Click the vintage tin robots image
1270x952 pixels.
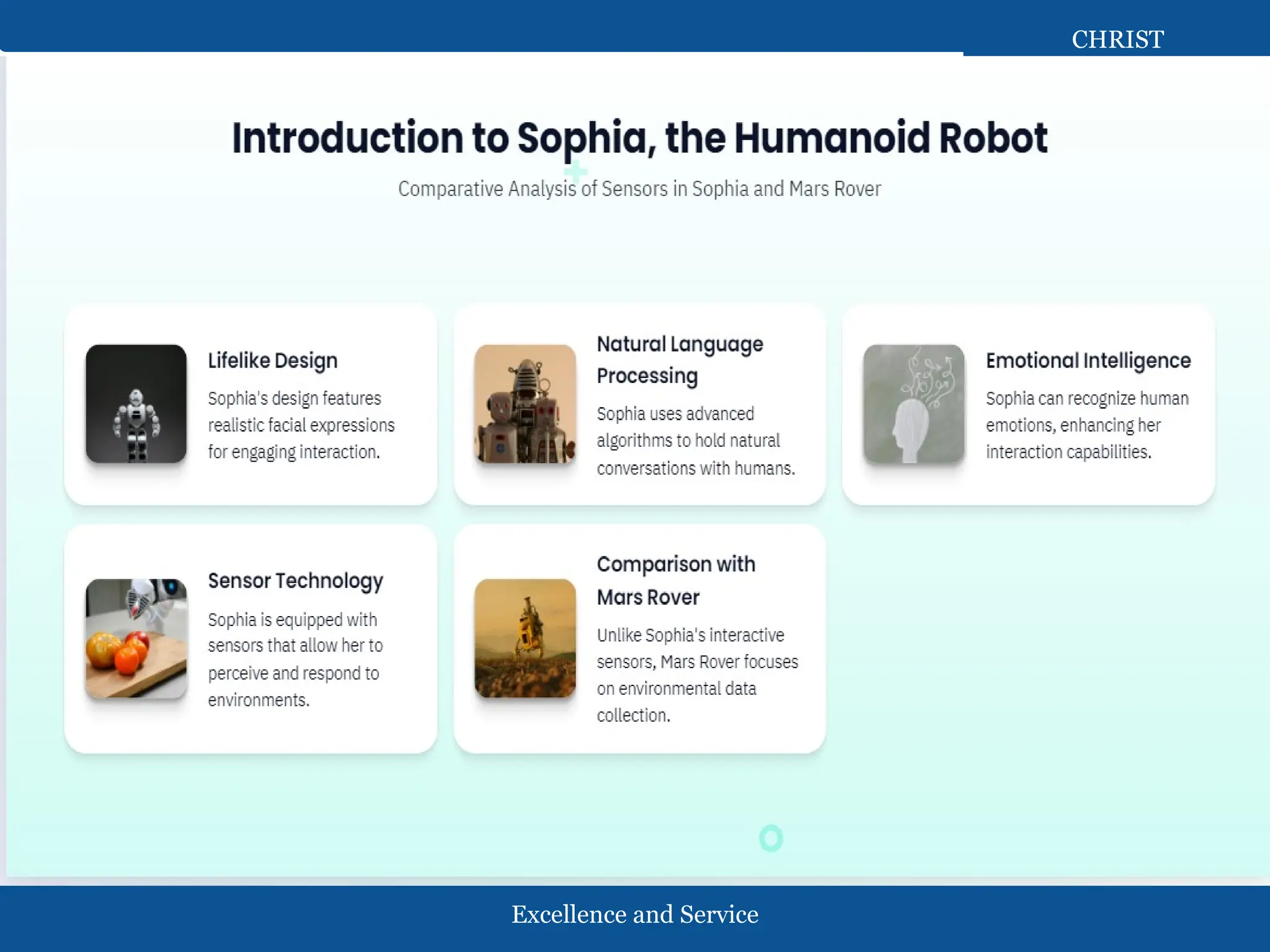[x=525, y=403]
